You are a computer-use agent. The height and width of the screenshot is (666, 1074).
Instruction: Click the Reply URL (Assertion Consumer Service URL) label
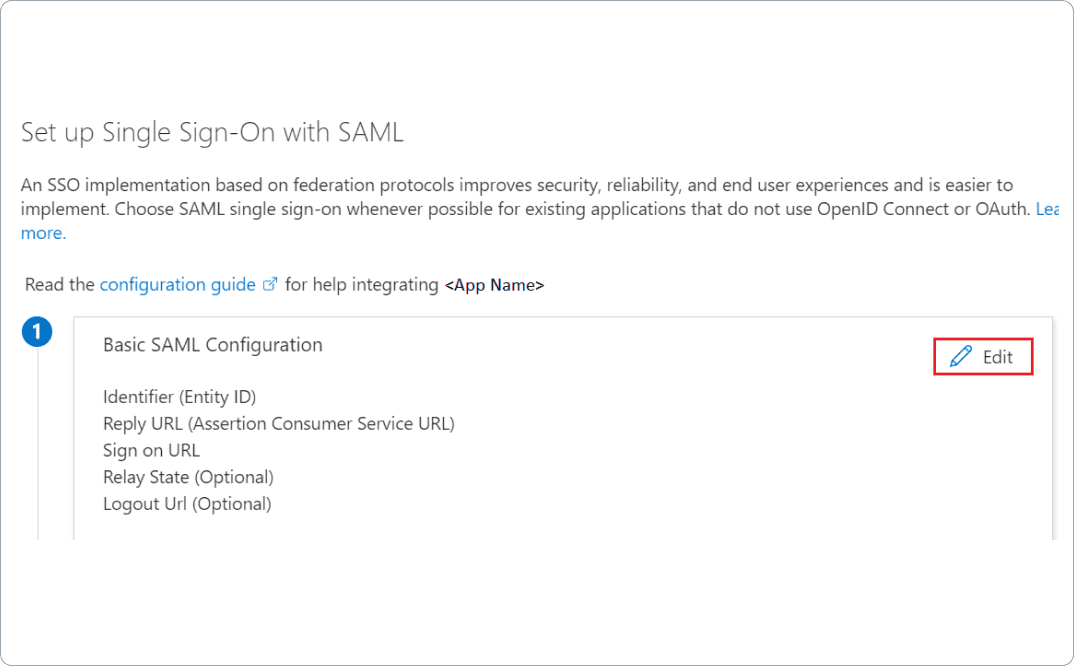click(280, 423)
